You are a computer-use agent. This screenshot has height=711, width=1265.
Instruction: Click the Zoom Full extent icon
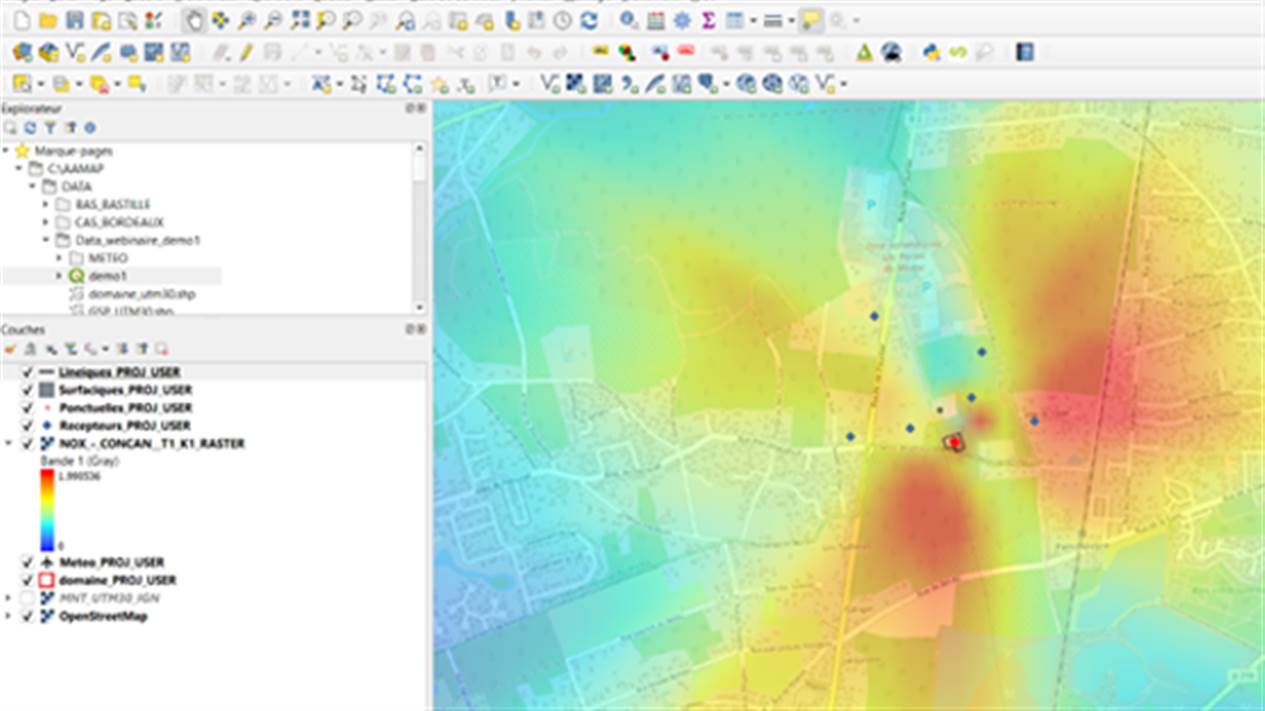pos(299,20)
